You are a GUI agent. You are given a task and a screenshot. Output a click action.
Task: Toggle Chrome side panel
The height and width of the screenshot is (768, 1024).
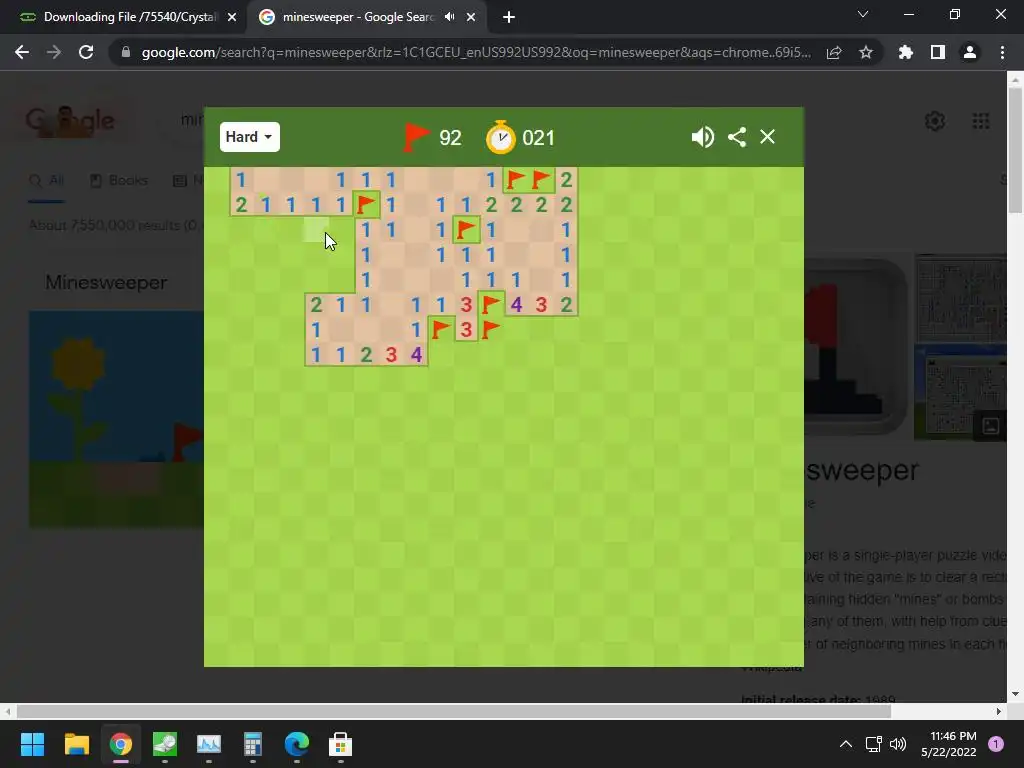click(x=938, y=52)
